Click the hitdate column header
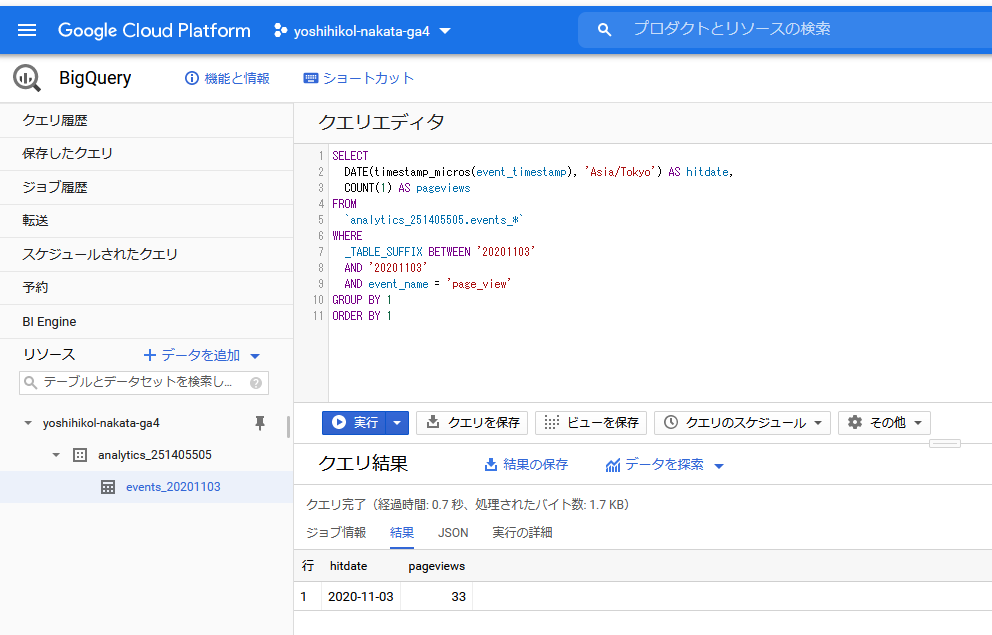The image size is (992, 635). (349, 566)
